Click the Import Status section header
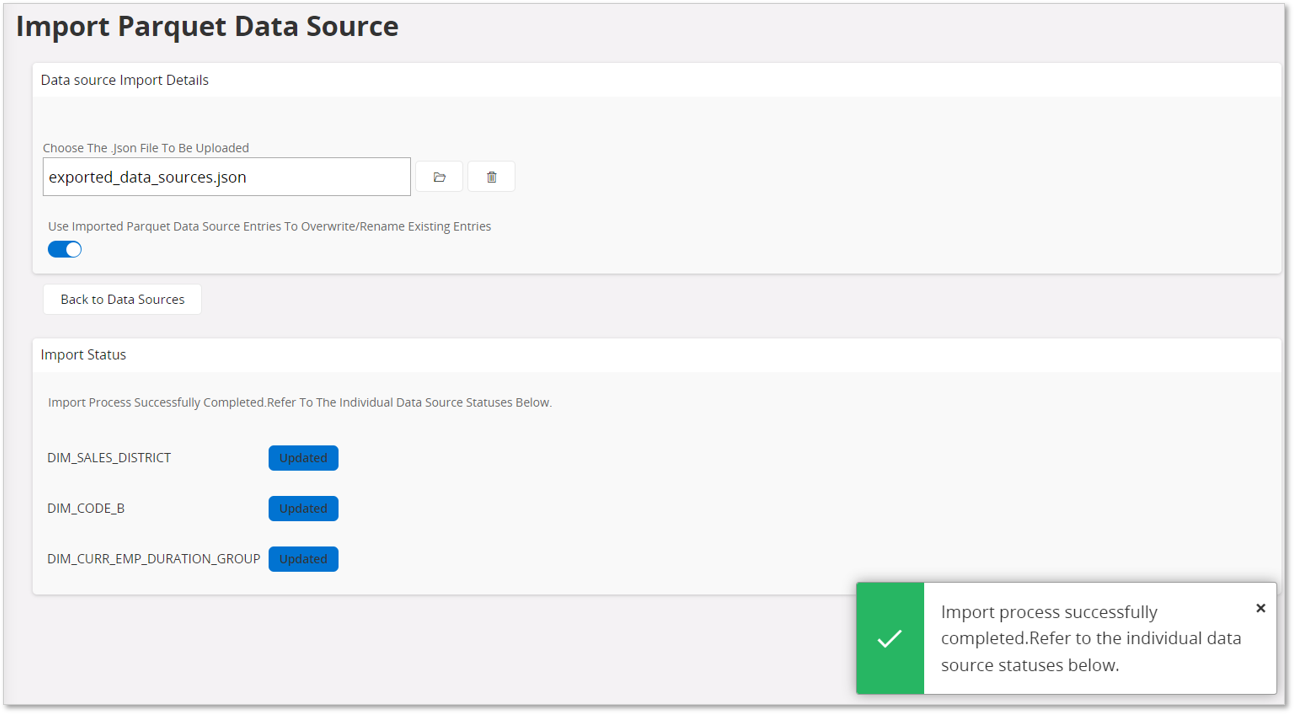The height and width of the screenshot is (714, 1294). 83,355
